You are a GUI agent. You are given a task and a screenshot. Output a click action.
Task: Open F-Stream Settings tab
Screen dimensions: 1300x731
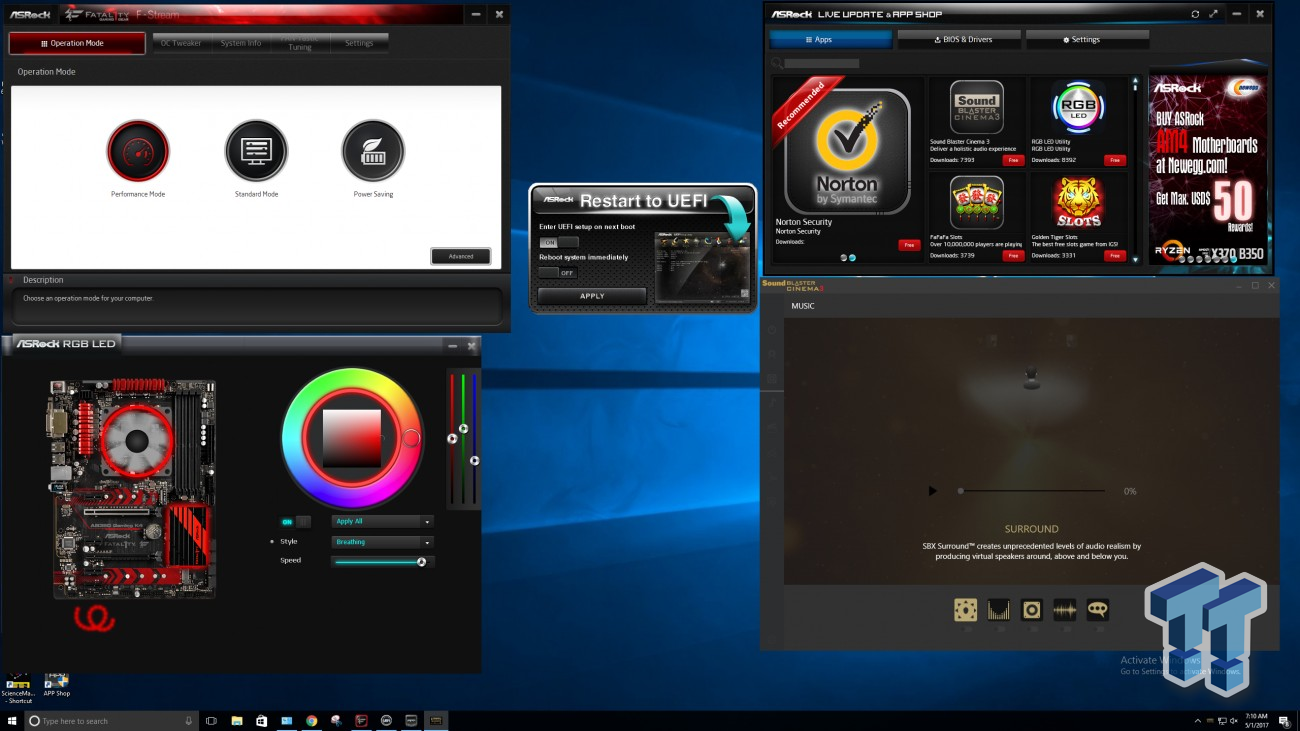click(x=359, y=43)
